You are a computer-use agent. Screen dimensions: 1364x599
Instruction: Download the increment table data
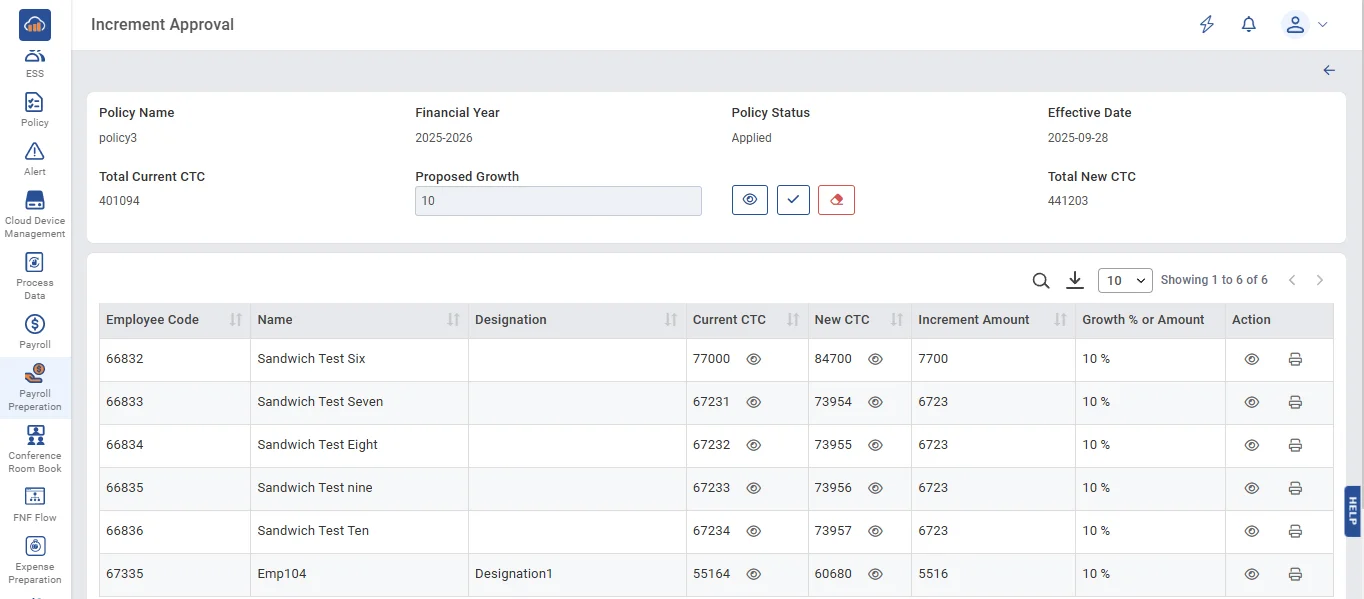tap(1075, 281)
